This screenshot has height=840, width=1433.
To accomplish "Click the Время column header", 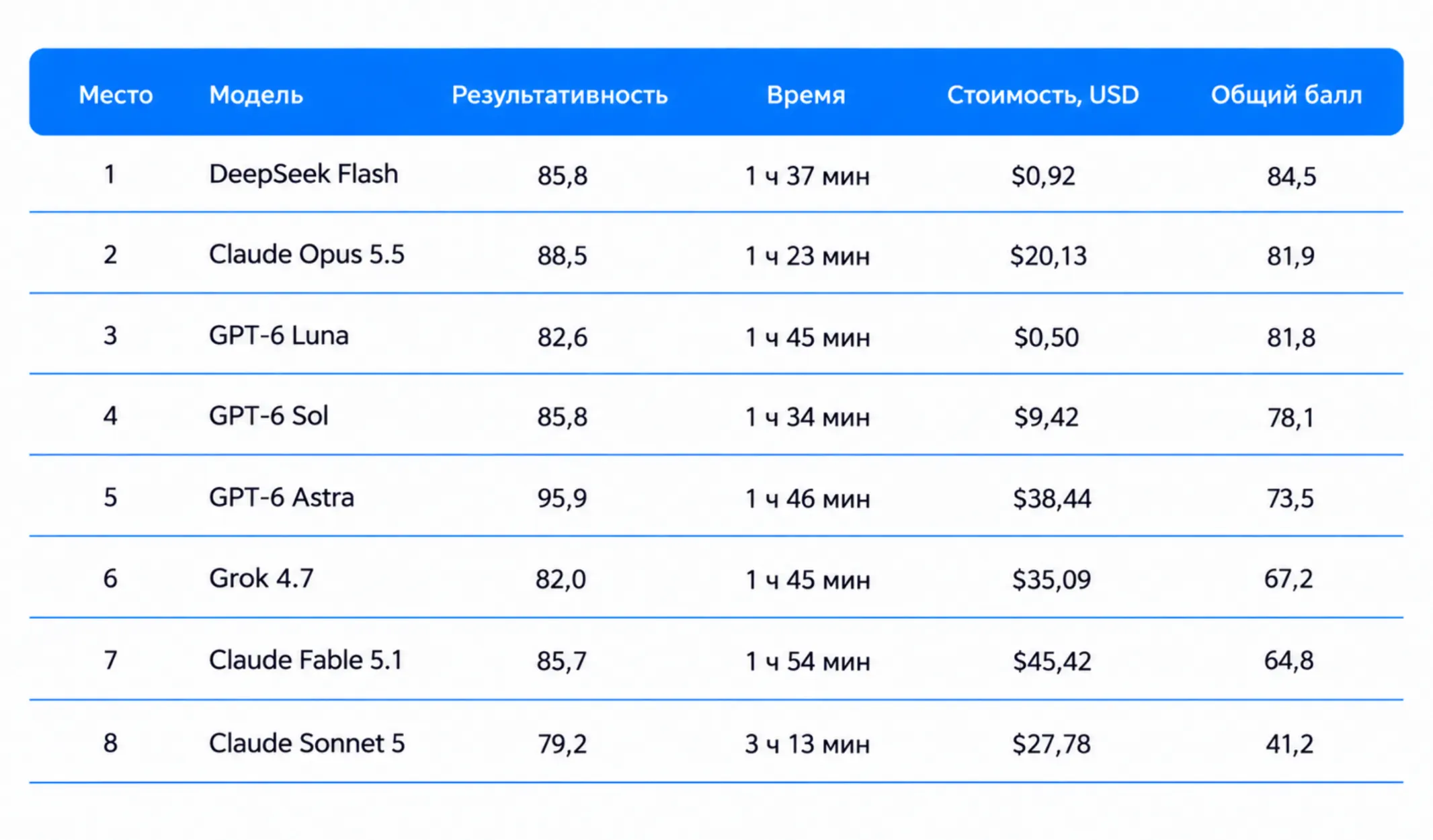I will pos(806,95).
